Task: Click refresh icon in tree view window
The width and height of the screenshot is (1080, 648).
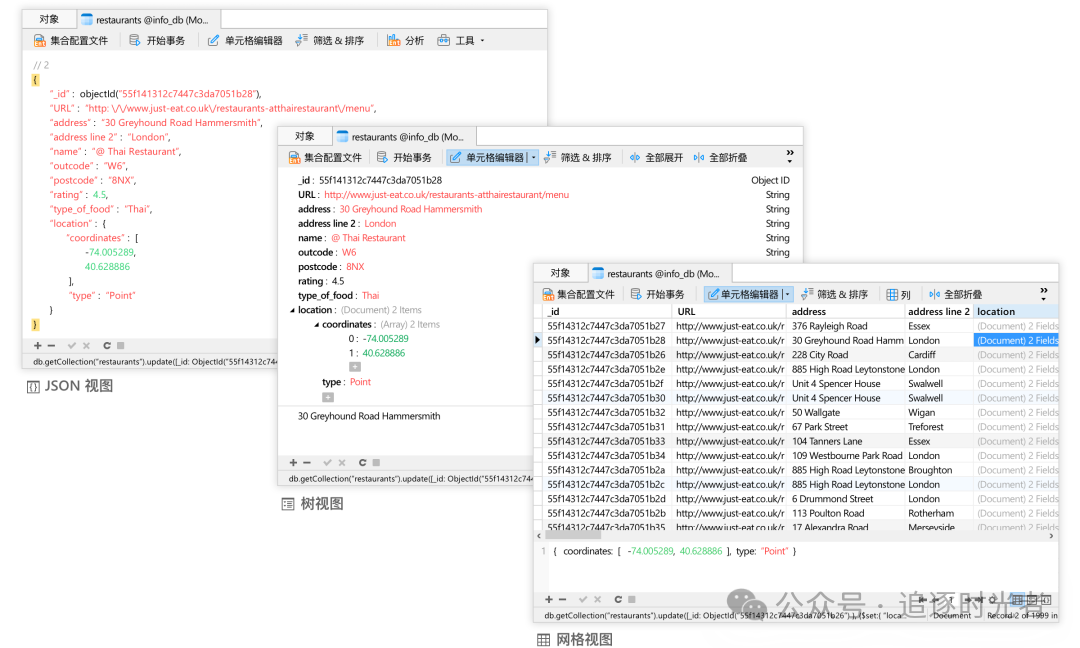Action: (362, 463)
